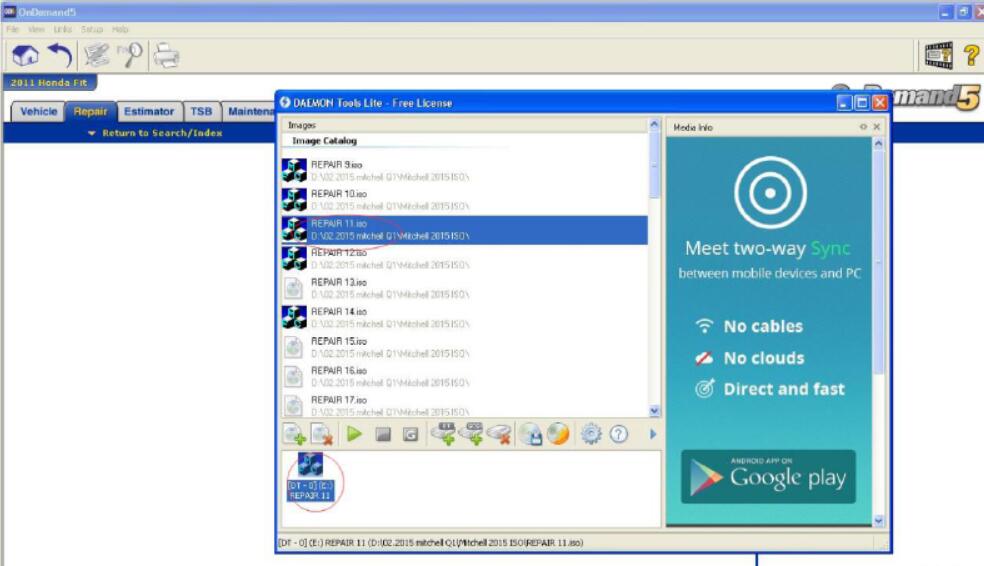The height and width of the screenshot is (566, 984).
Task: Click the Back arrow in OnDemand5 toolbar
Action: [x=60, y=55]
